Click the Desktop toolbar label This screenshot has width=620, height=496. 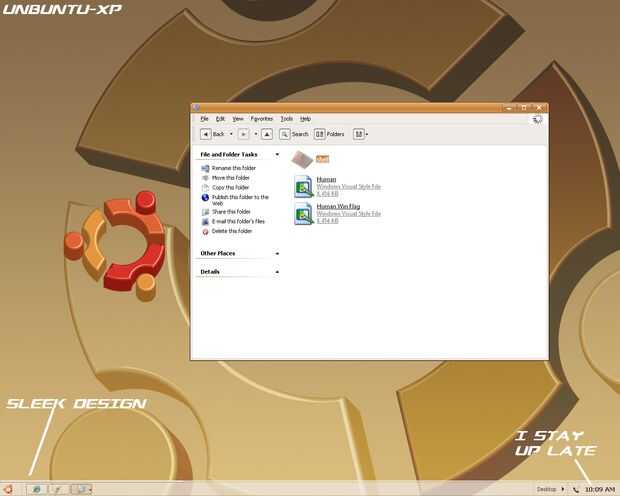[546, 490]
